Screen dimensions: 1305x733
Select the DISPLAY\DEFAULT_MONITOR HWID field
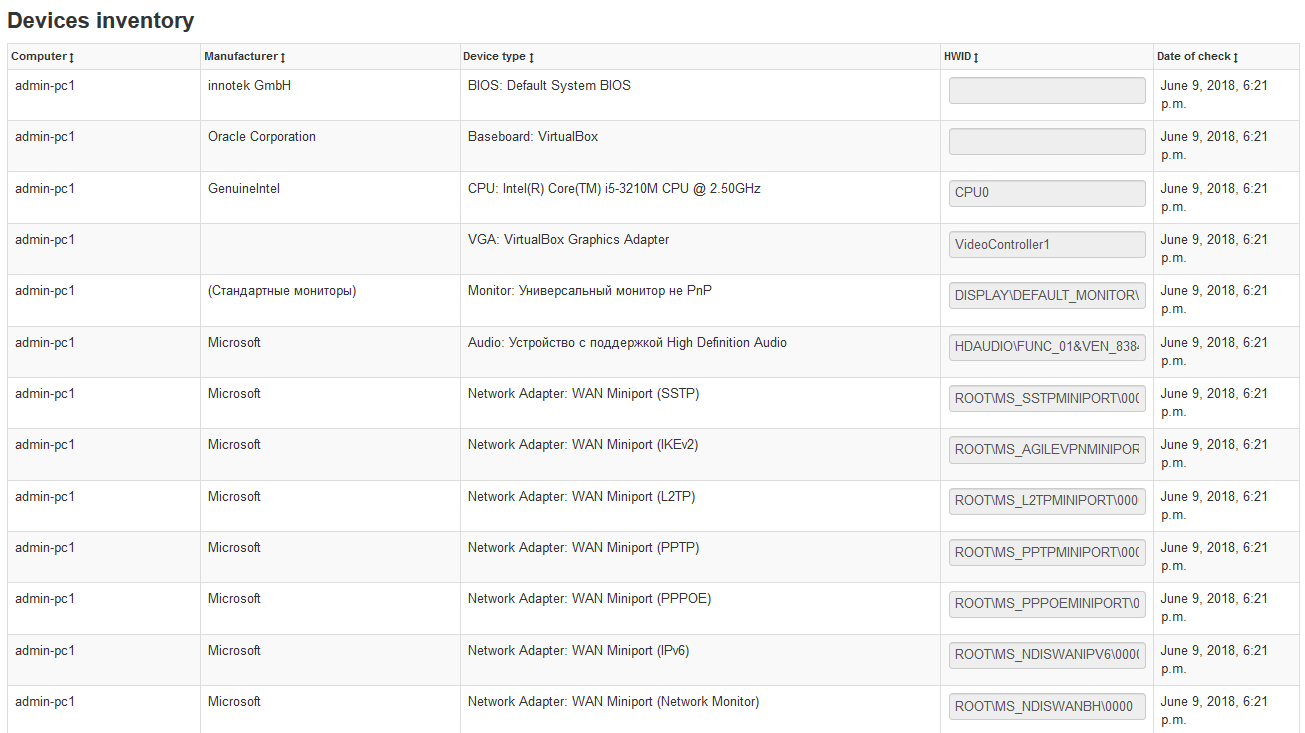(x=1046, y=295)
